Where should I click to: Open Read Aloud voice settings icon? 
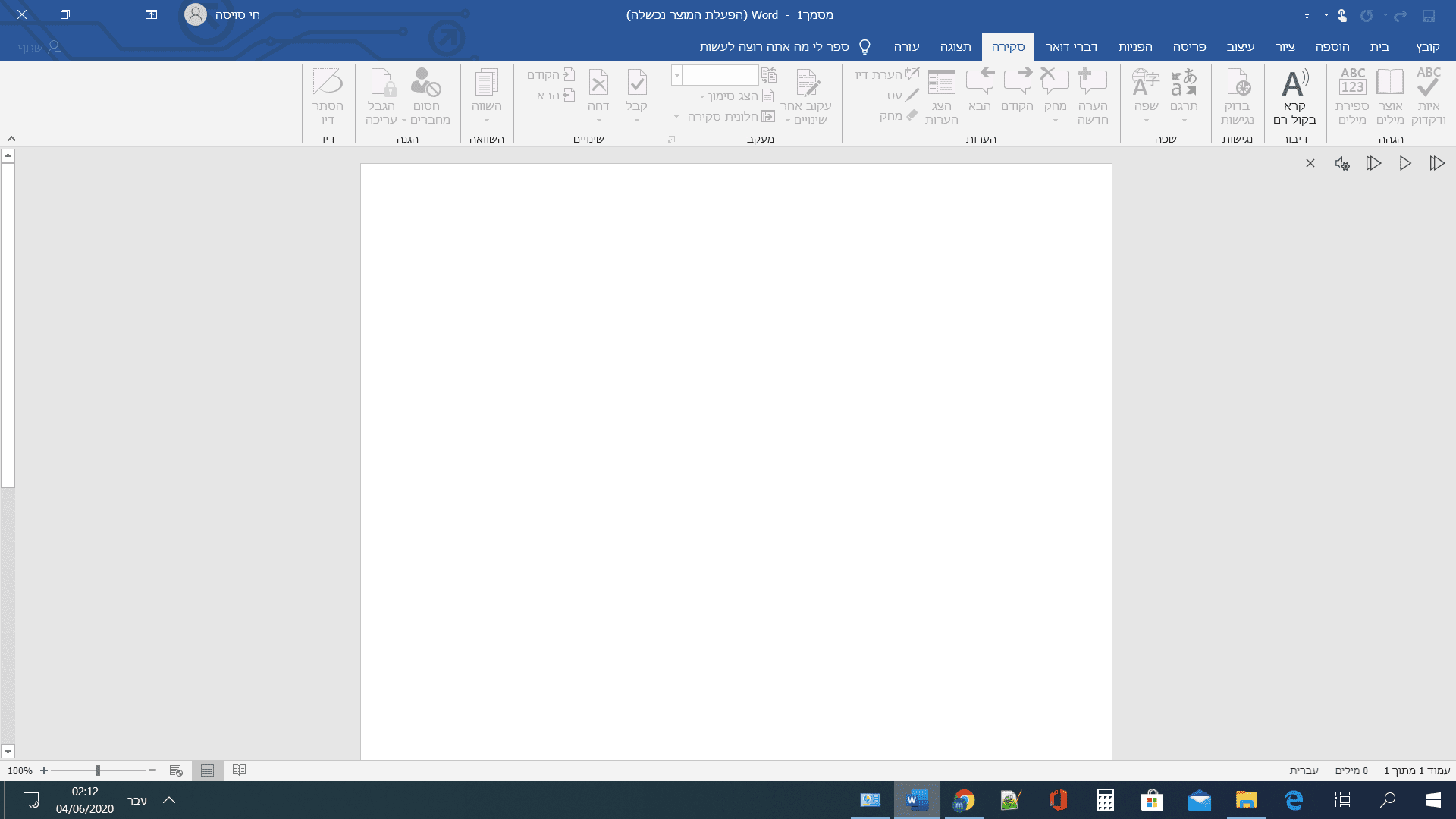(x=1341, y=164)
